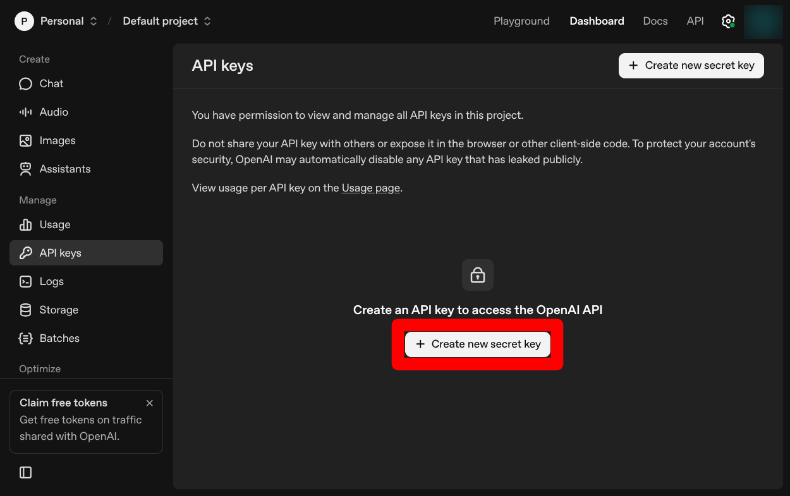The width and height of the screenshot is (790, 496).
Task: Go to the Playground tab
Action: [x=521, y=21]
